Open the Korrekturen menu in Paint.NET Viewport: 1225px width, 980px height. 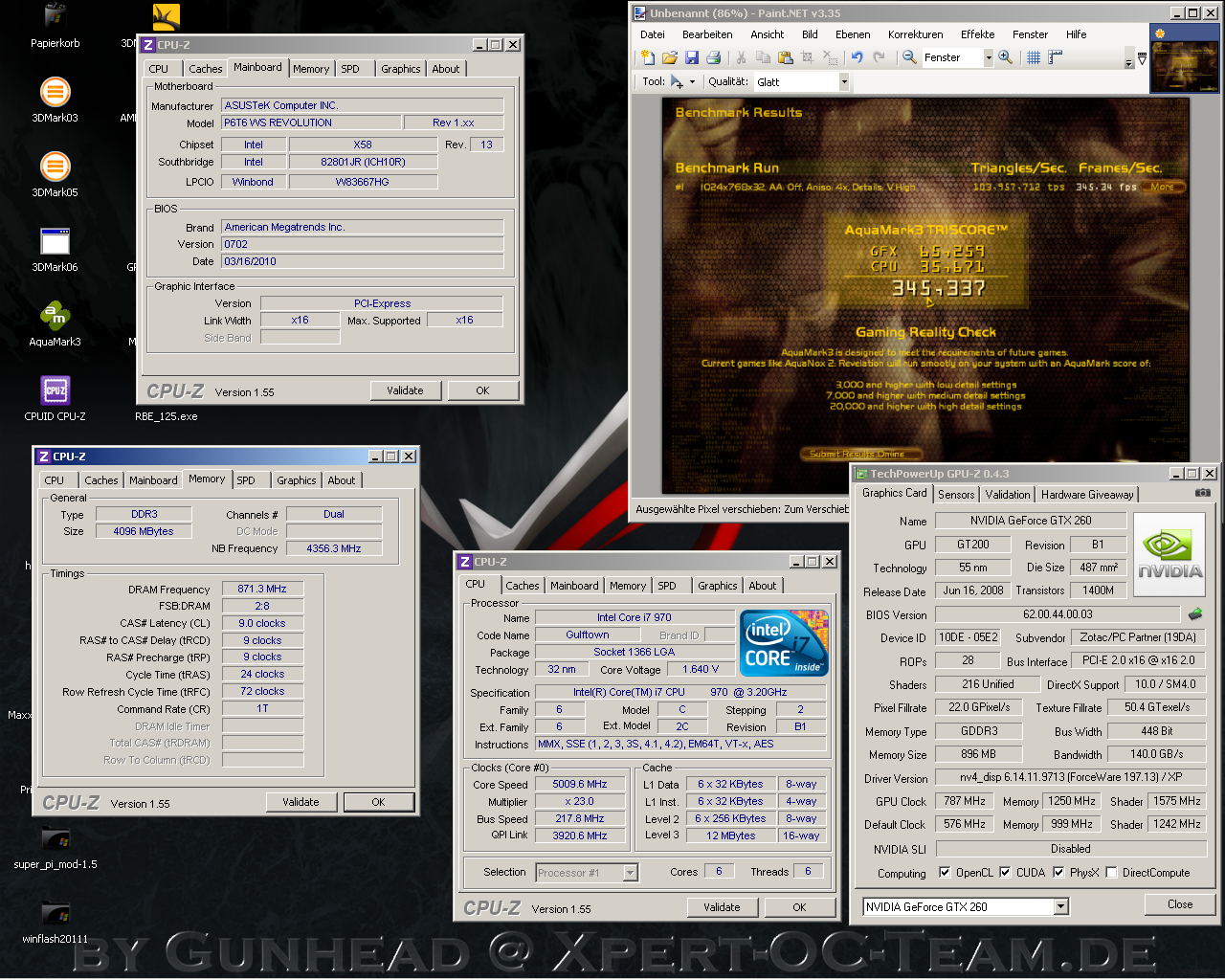pos(915,34)
